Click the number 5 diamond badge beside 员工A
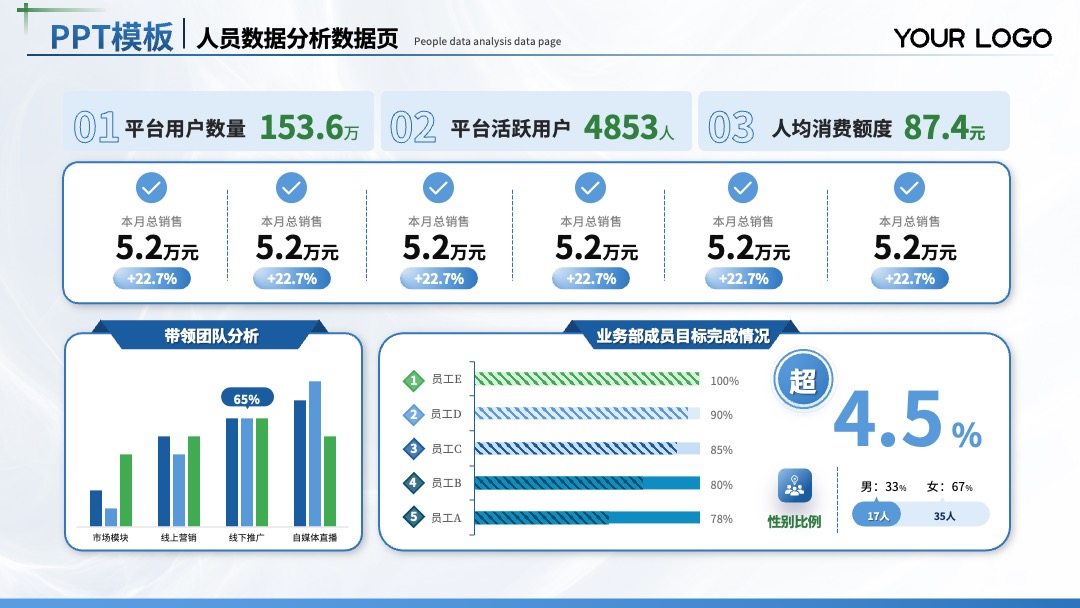This screenshot has height=608, width=1080. (413, 517)
